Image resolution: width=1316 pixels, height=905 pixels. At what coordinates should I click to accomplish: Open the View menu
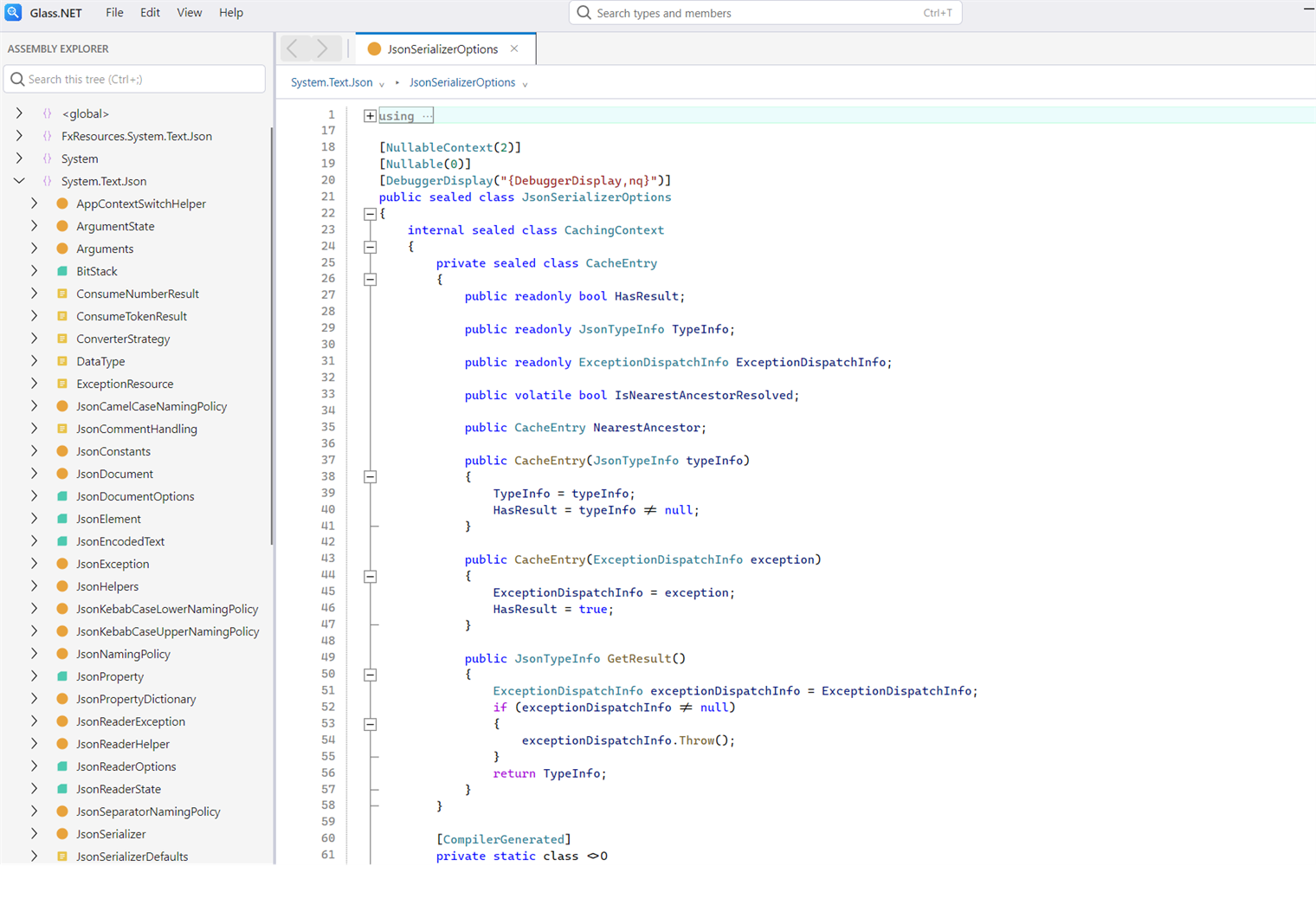tap(189, 13)
